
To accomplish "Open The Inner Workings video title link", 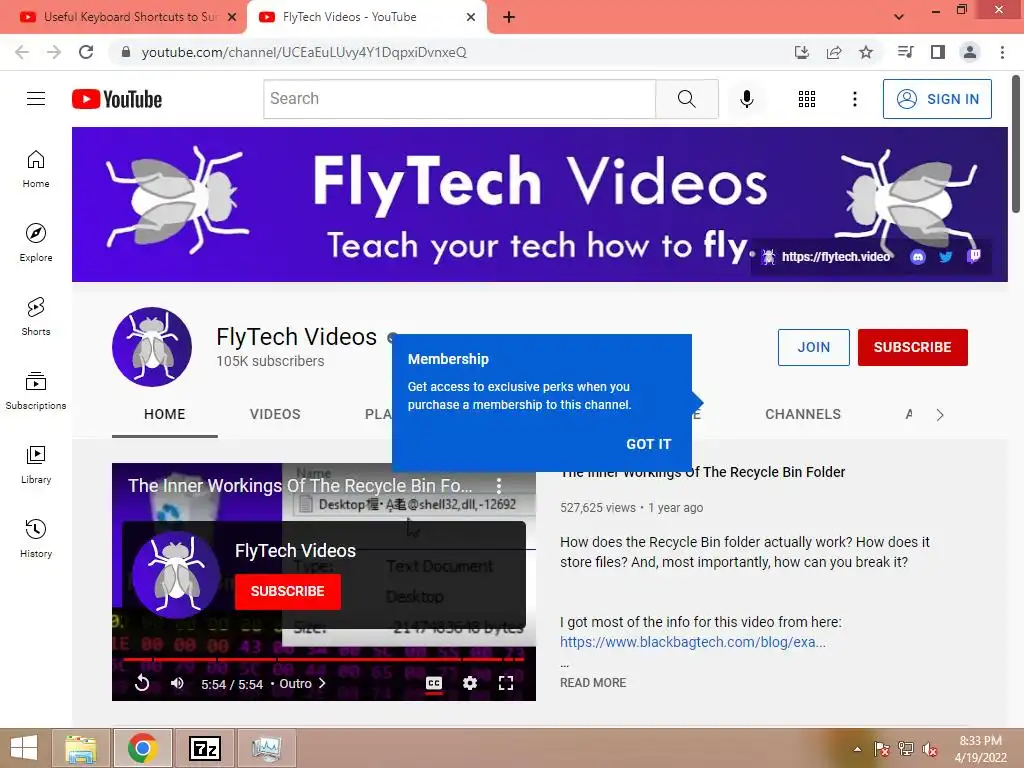I will coord(703,472).
